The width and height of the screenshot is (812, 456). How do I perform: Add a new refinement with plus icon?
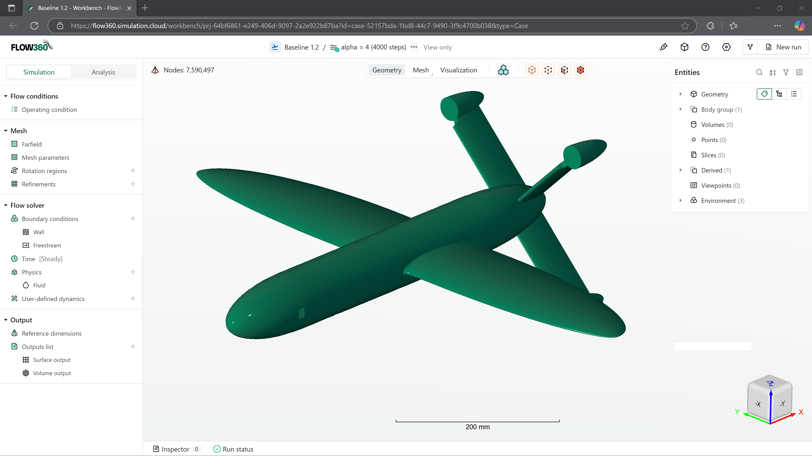point(132,184)
